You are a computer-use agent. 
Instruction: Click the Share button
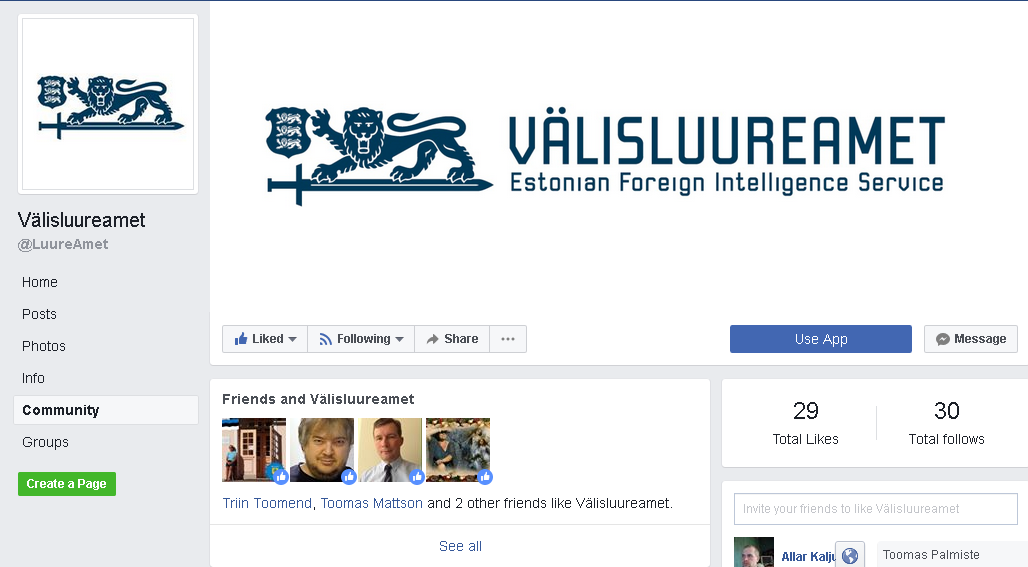pos(452,339)
